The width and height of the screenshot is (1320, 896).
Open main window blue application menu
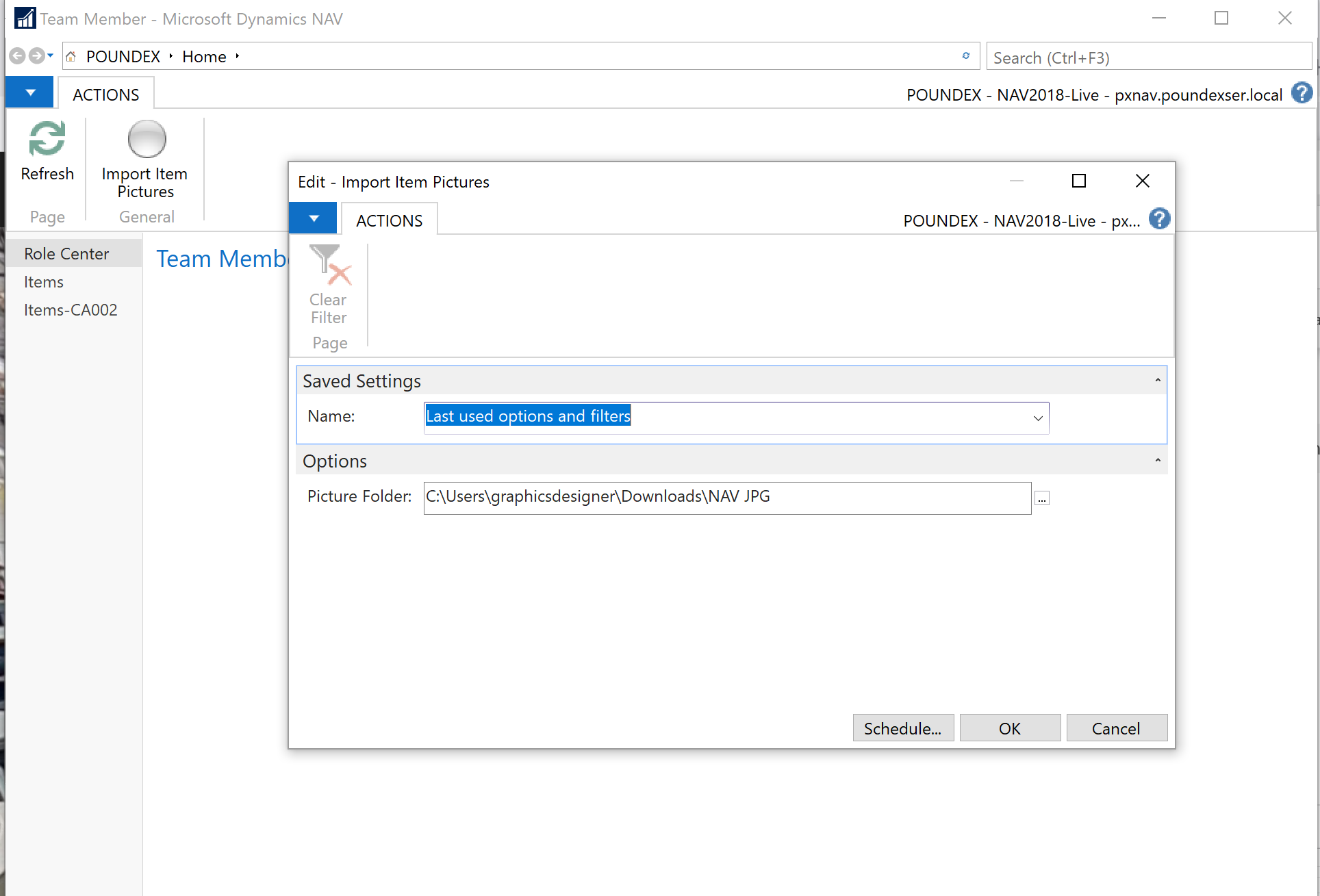[x=30, y=93]
